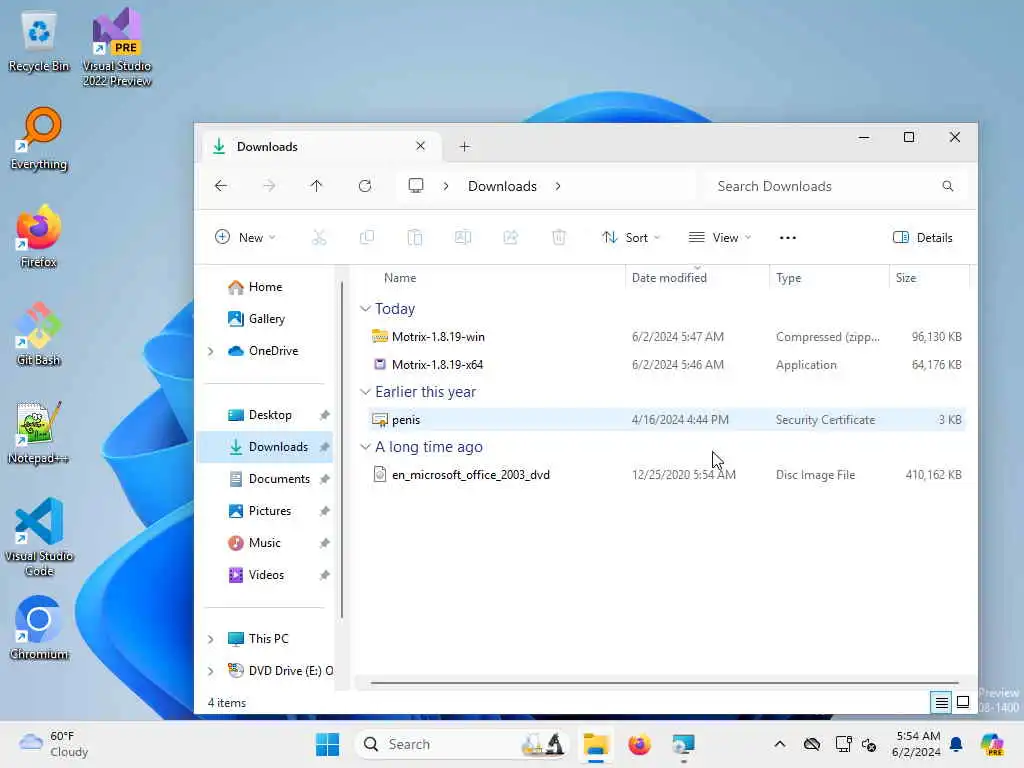1024x768 pixels.
Task: Select Motrix-1.8.19-win zip file
Action: coord(666,337)
